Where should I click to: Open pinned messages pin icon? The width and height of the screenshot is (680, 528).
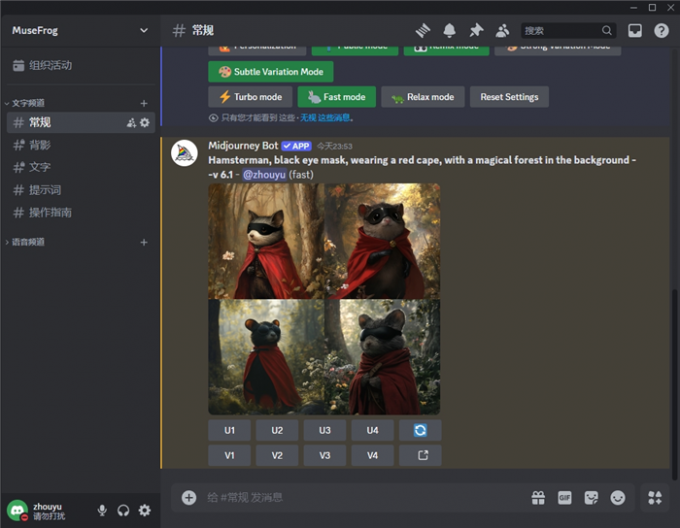coord(476,30)
